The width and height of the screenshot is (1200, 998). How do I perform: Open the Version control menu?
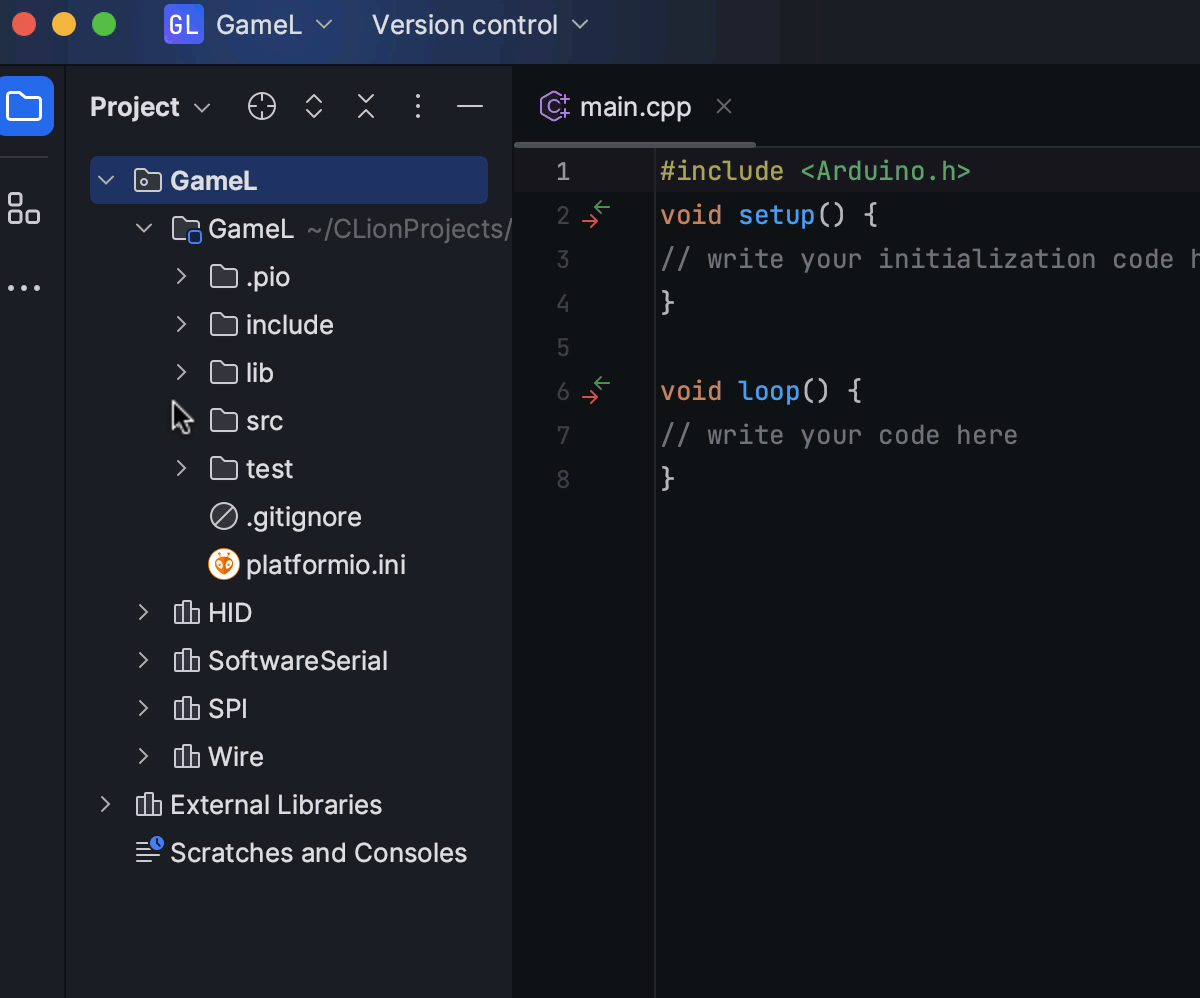(480, 25)
